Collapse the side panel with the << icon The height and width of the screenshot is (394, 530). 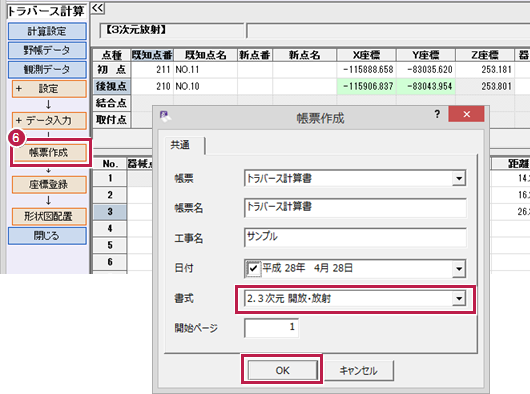pos(98,8)
